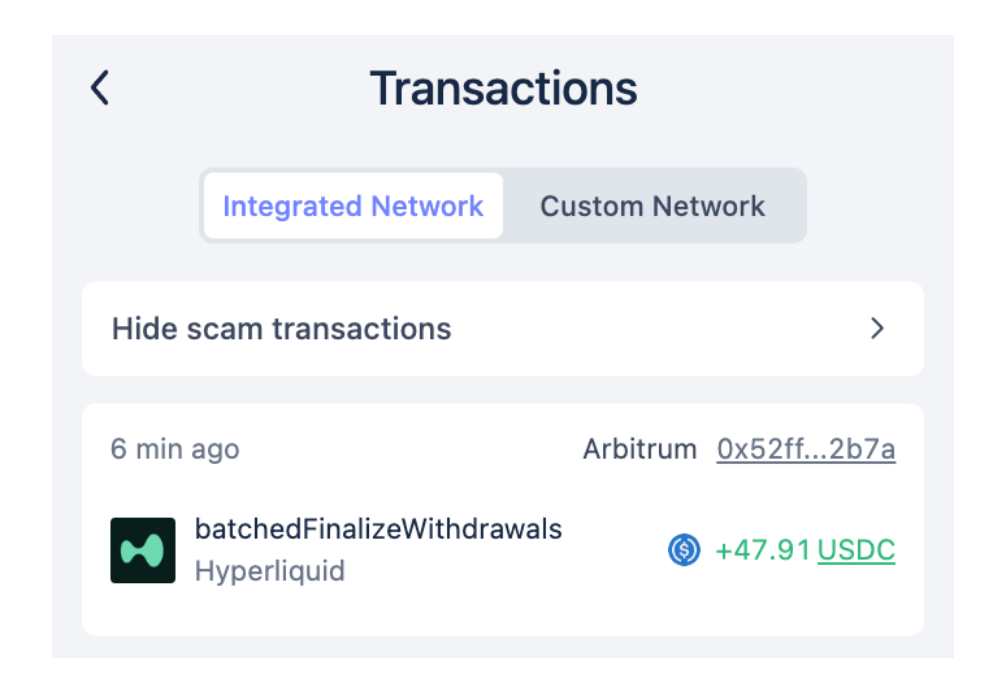Click the Hyperliquid protocol name text

270,571
